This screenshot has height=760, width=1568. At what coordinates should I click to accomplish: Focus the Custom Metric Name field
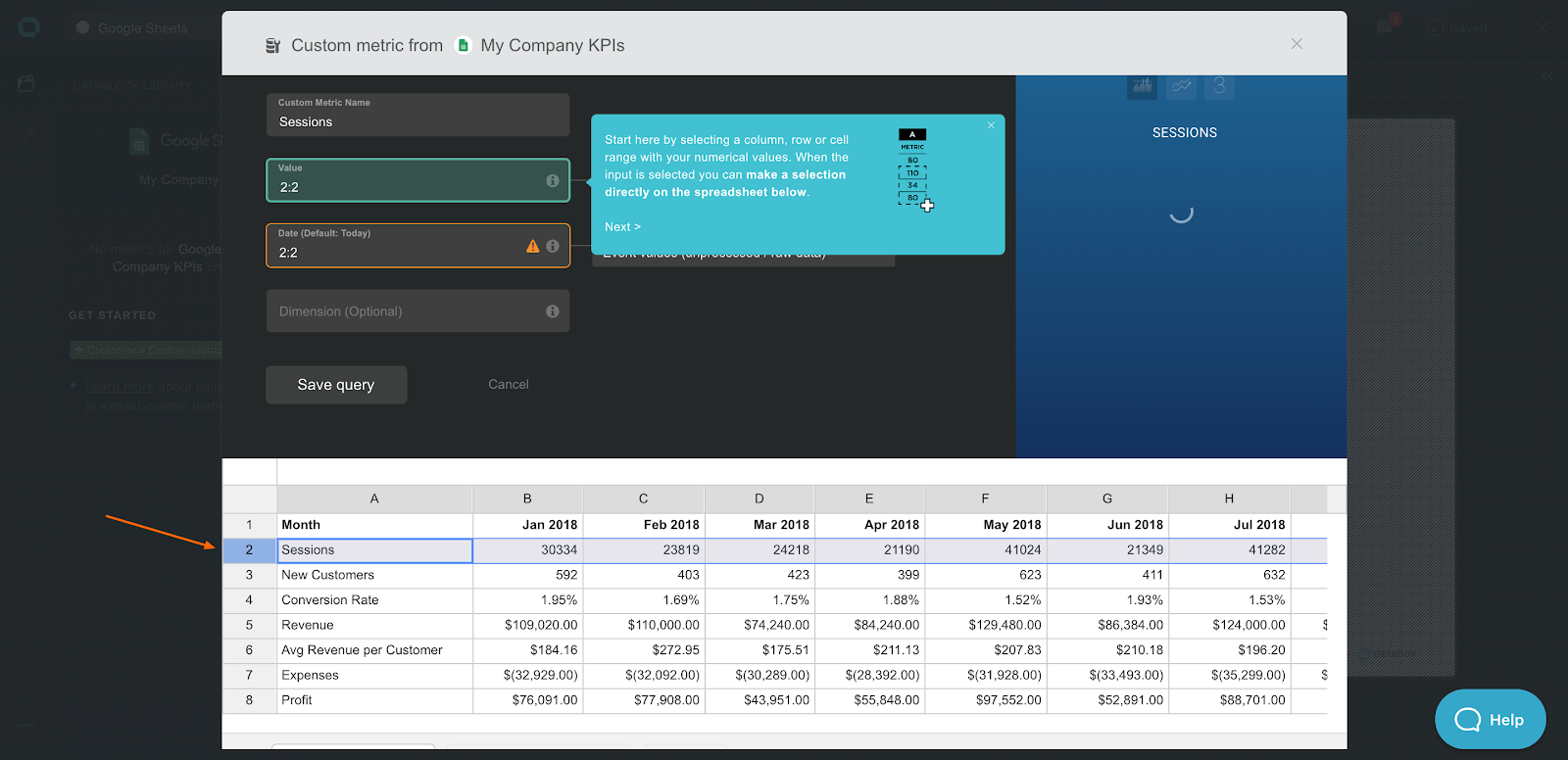pyautogui.click(x=417, y=121)
